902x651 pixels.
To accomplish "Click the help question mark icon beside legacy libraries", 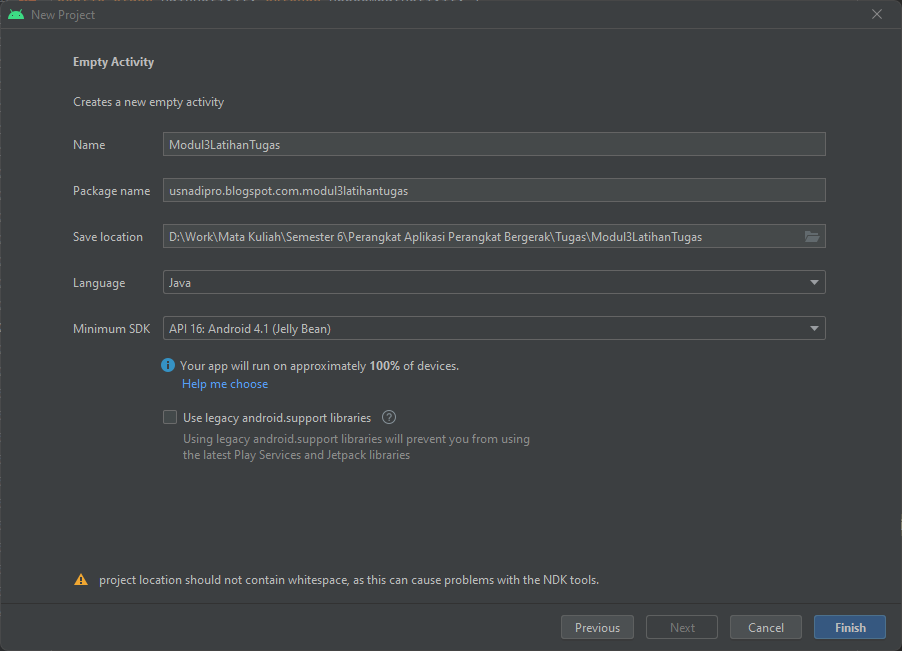I will (x=389, y=418).
